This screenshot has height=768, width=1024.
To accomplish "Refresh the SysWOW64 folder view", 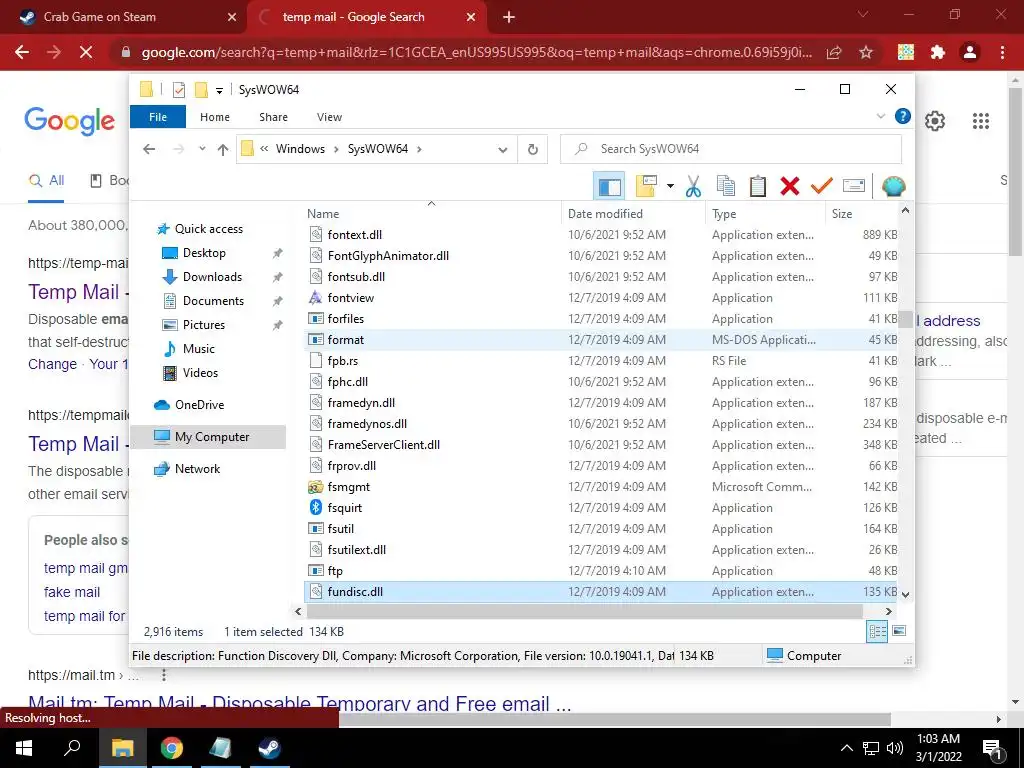I will (533, 150).
